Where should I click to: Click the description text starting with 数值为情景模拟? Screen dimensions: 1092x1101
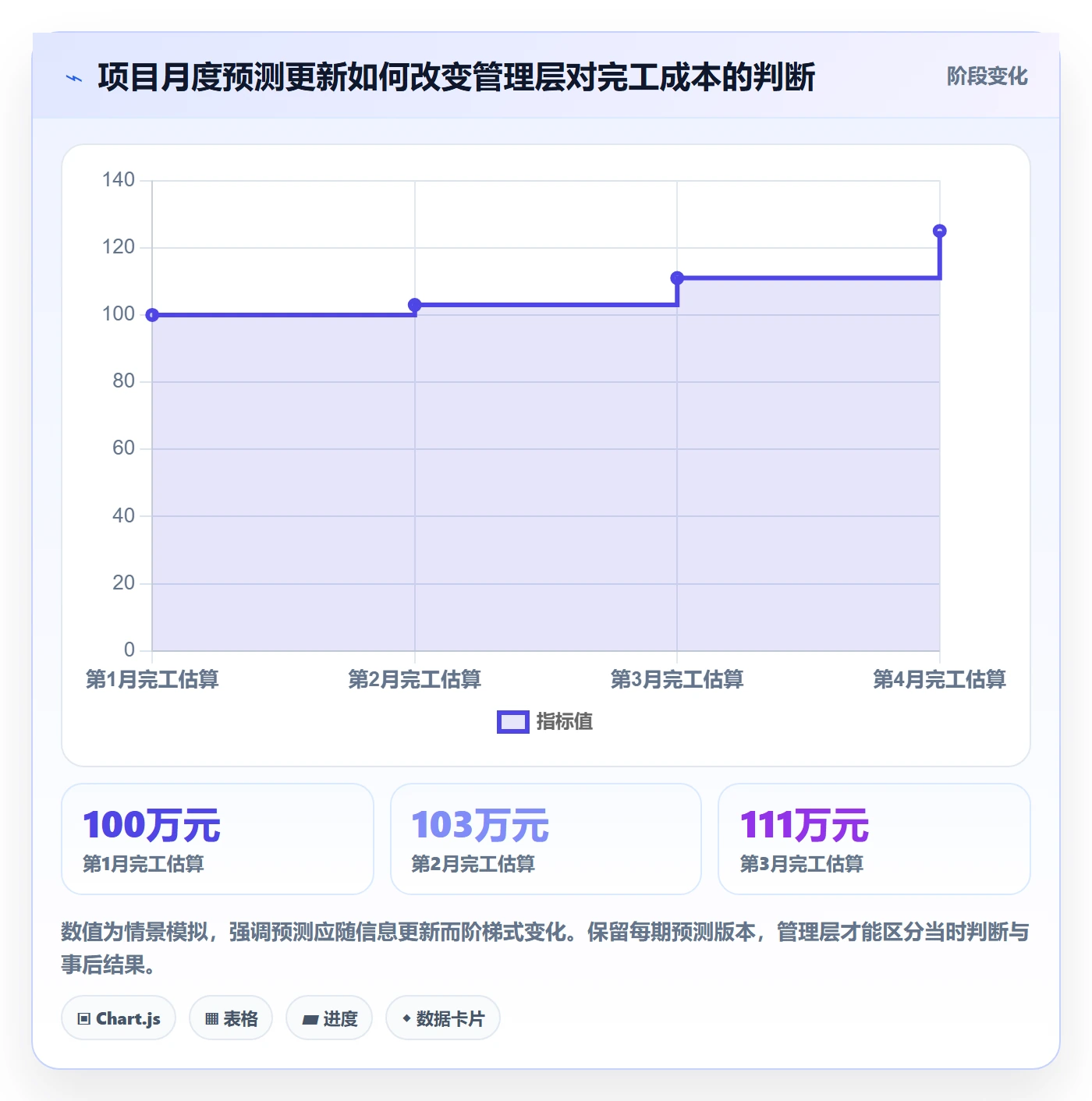(x=545, y=948)
